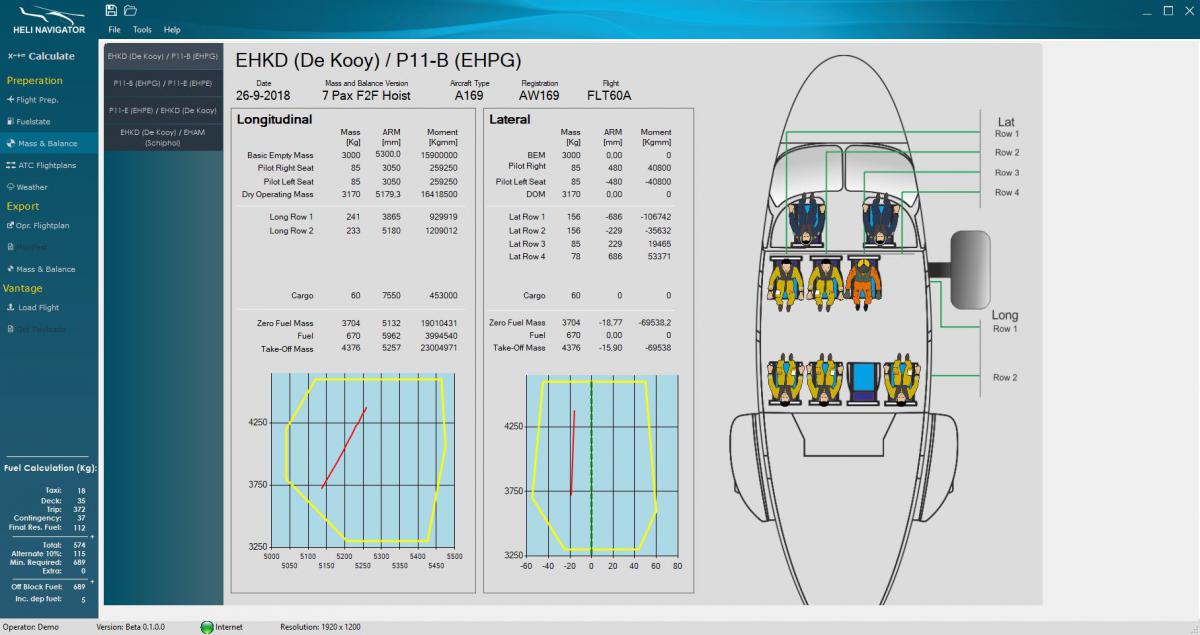
Task: Click the Heli Navigator logo
Action: tap(51, 19)
